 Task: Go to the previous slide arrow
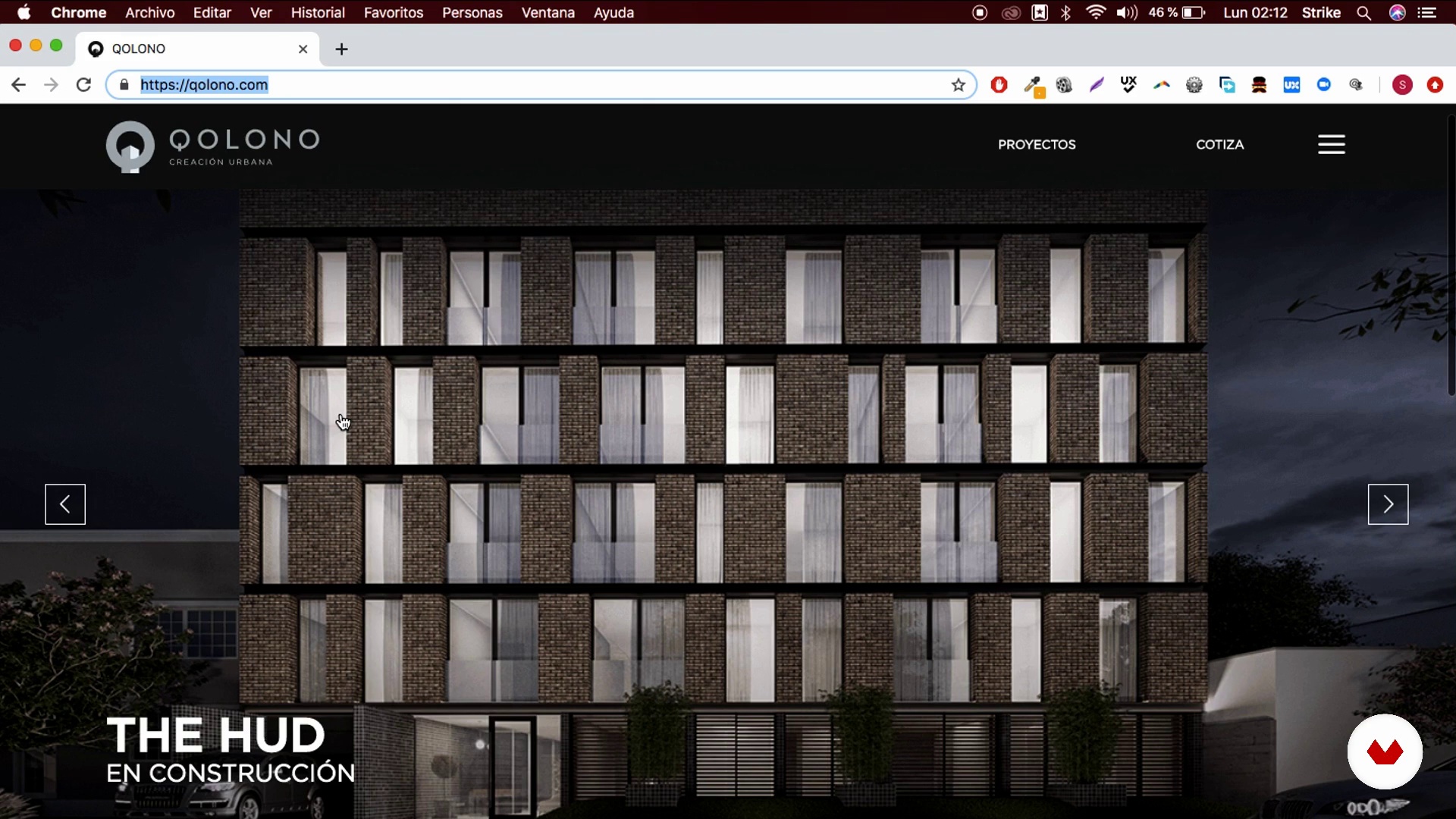point(65,504)
